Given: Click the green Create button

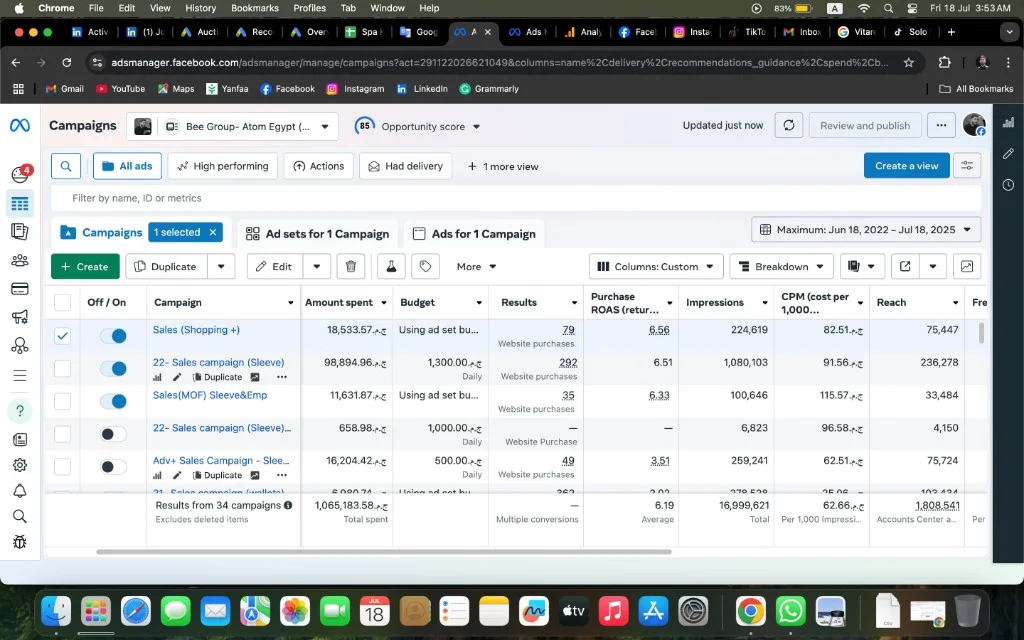Looking at the screenshot, I should (85, 266).
